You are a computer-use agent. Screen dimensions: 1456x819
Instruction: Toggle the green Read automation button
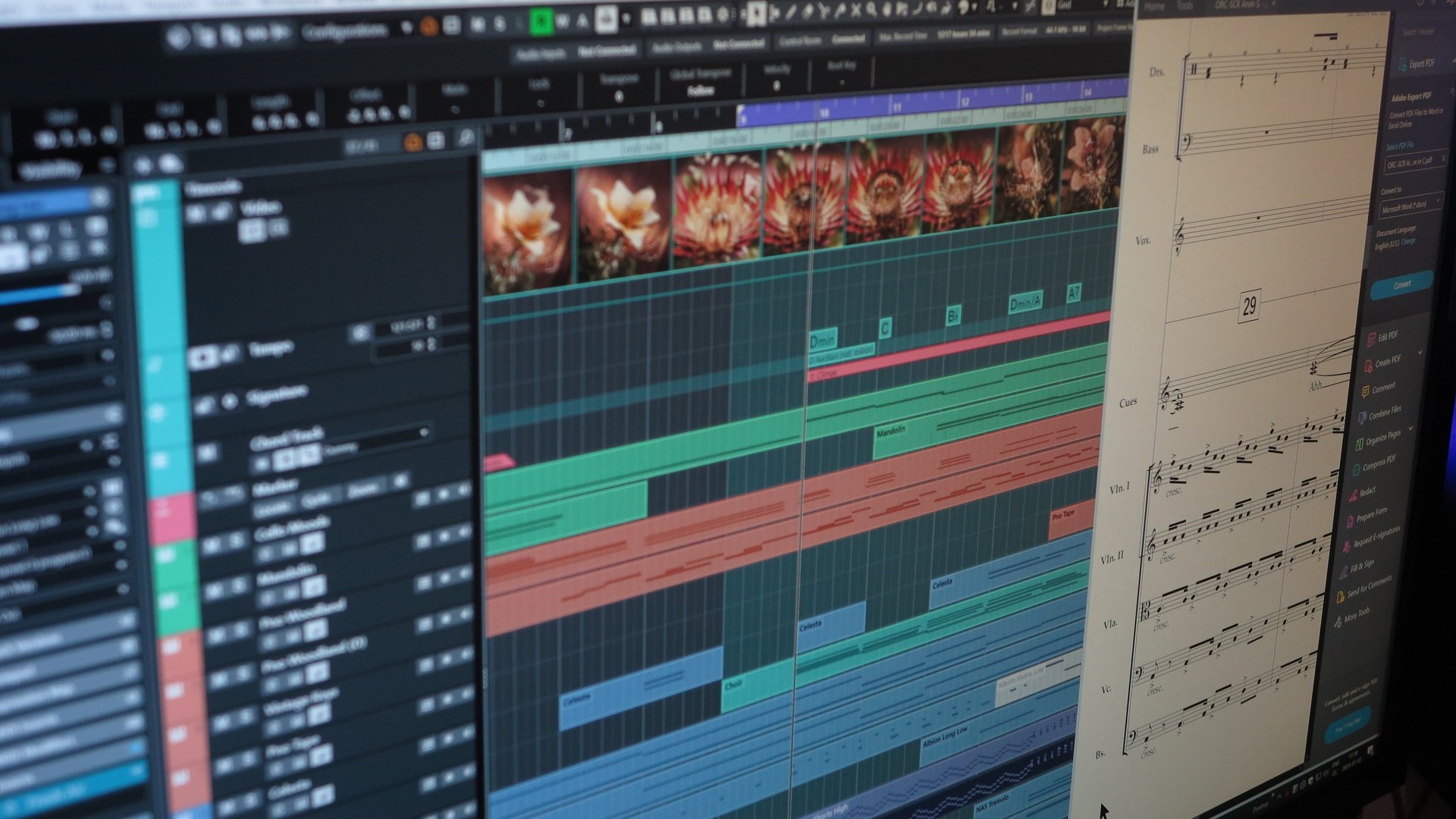(x=540, y=22)
